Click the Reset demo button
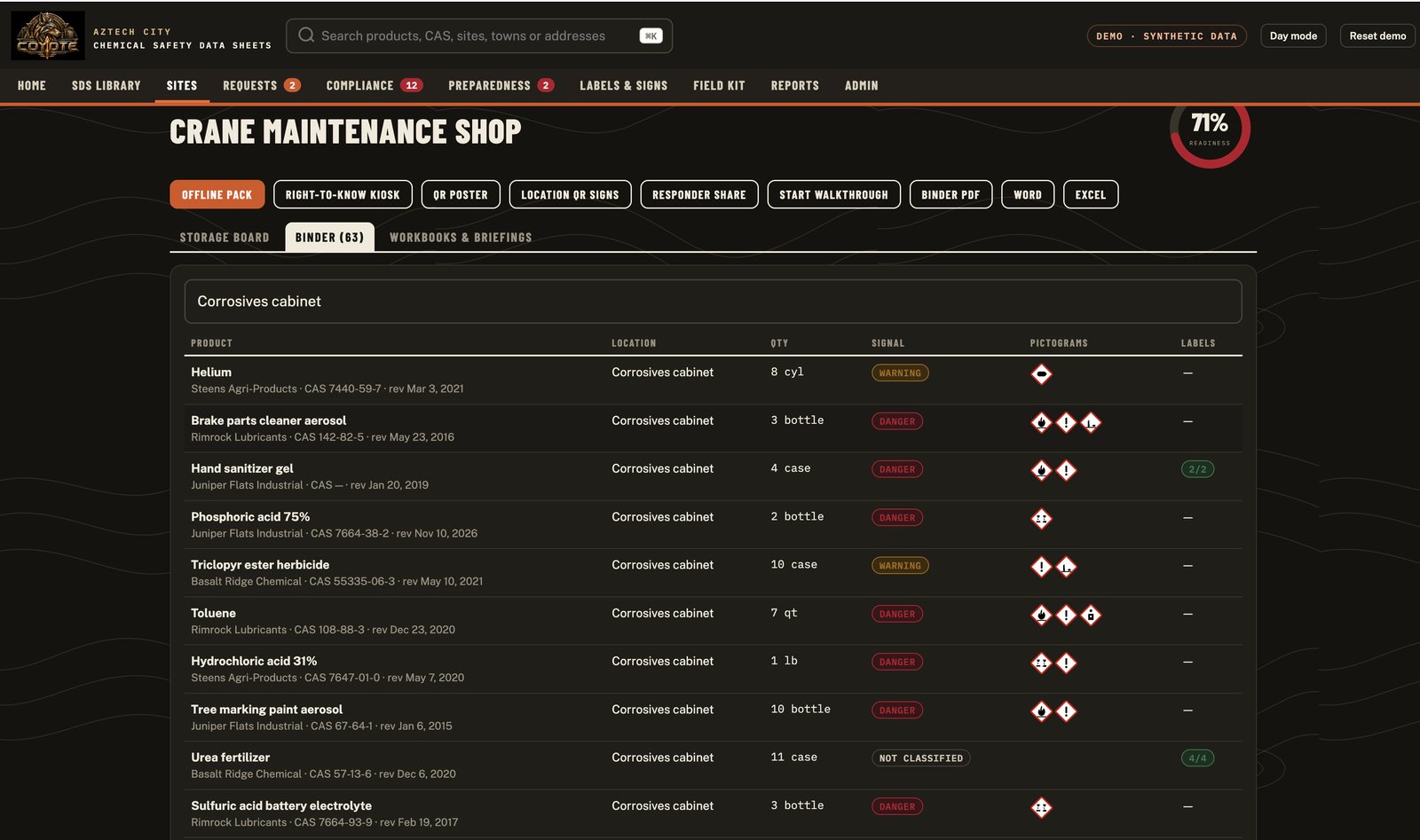This screenshot has height=840, width=1420. click(x=1377, y=35)
